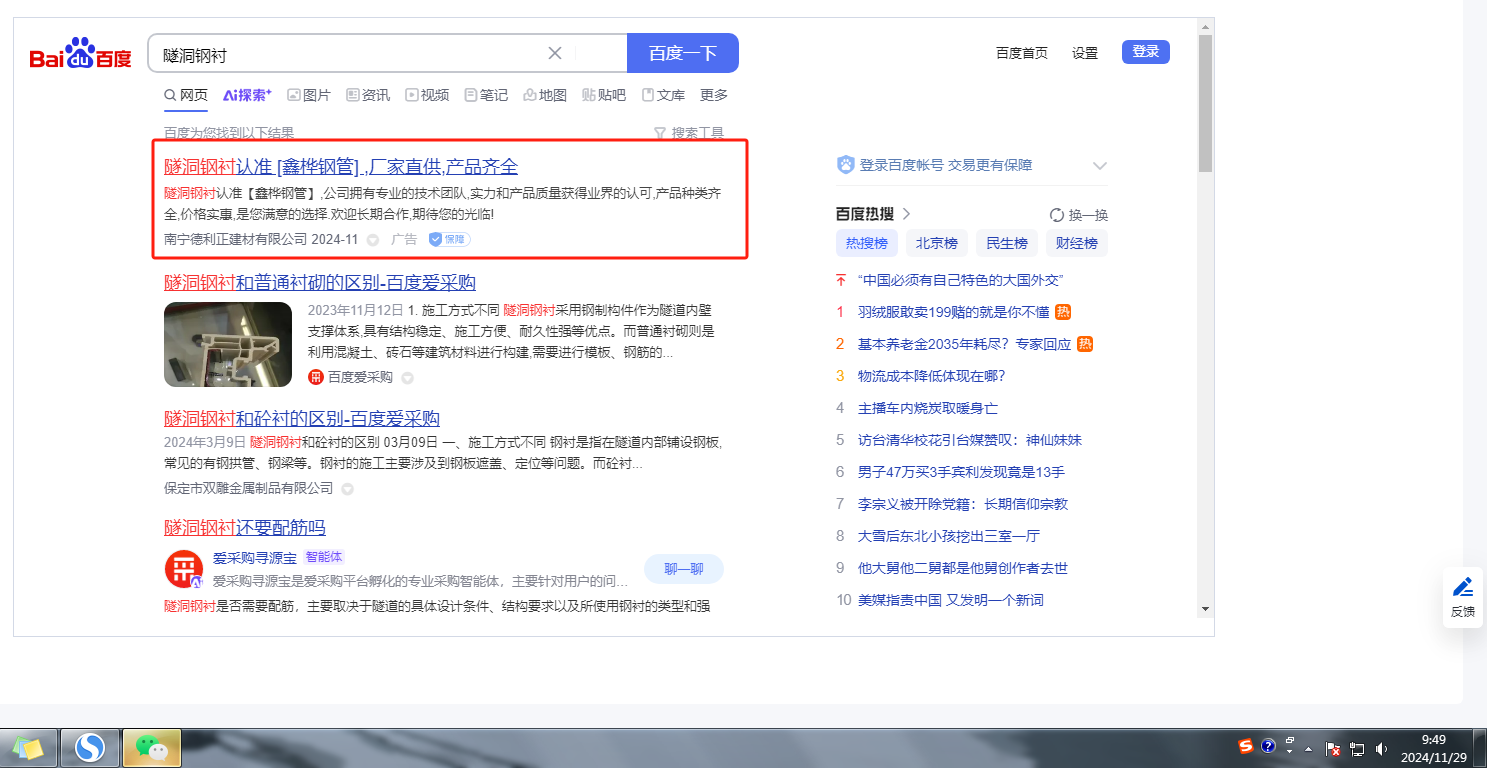This screenshot has height=768, width=1487.
Task: Click the Sogou browser taskbar icon
Action: point(90,747)
